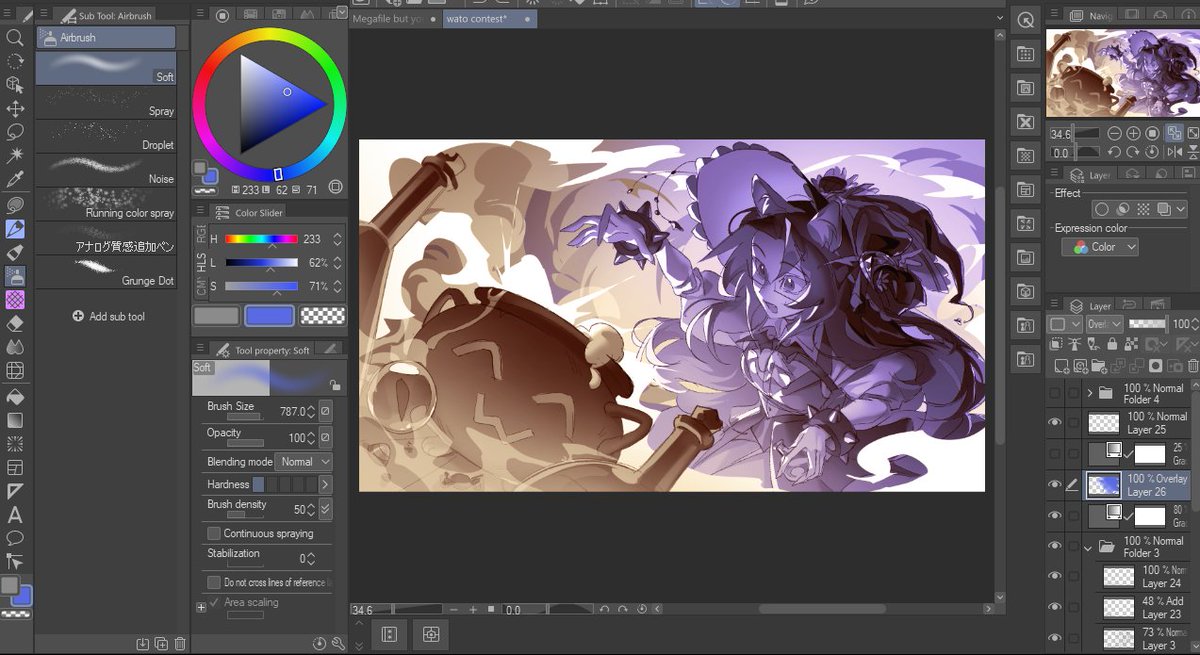Select the Rotate view tool

point(15,61)
